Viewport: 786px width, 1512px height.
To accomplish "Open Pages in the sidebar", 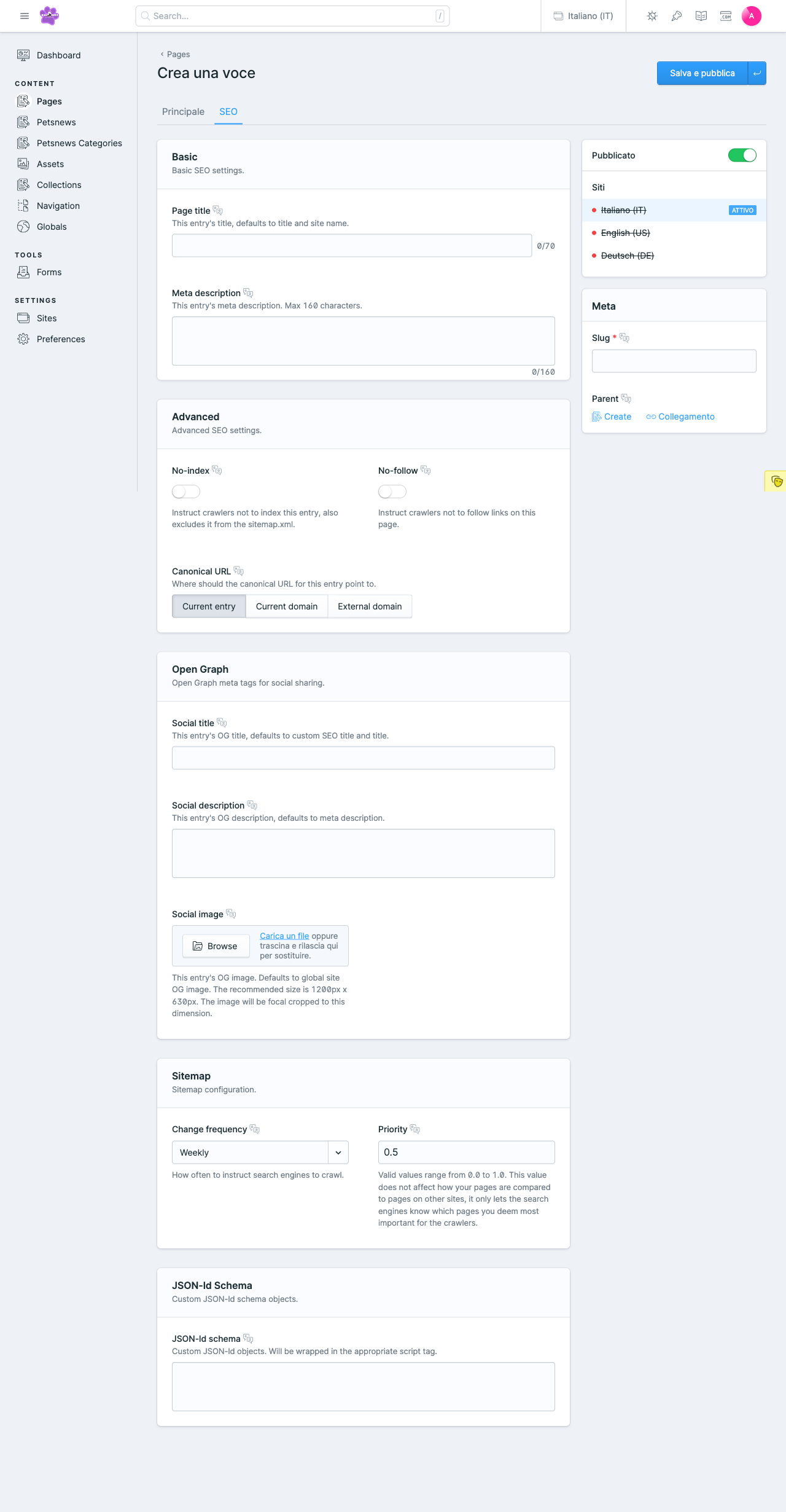I will pos(49,101).
